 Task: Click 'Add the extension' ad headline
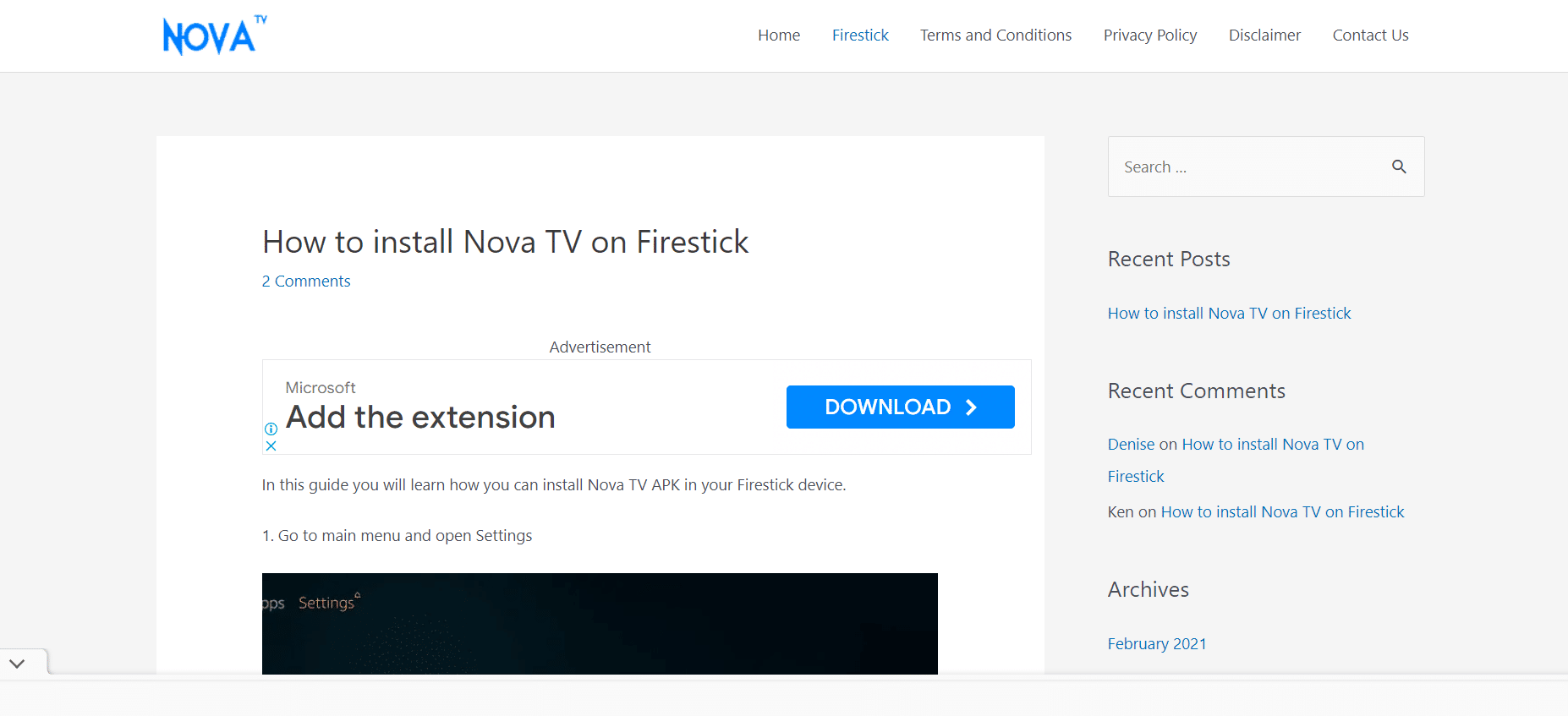click(x=420, y=418)
